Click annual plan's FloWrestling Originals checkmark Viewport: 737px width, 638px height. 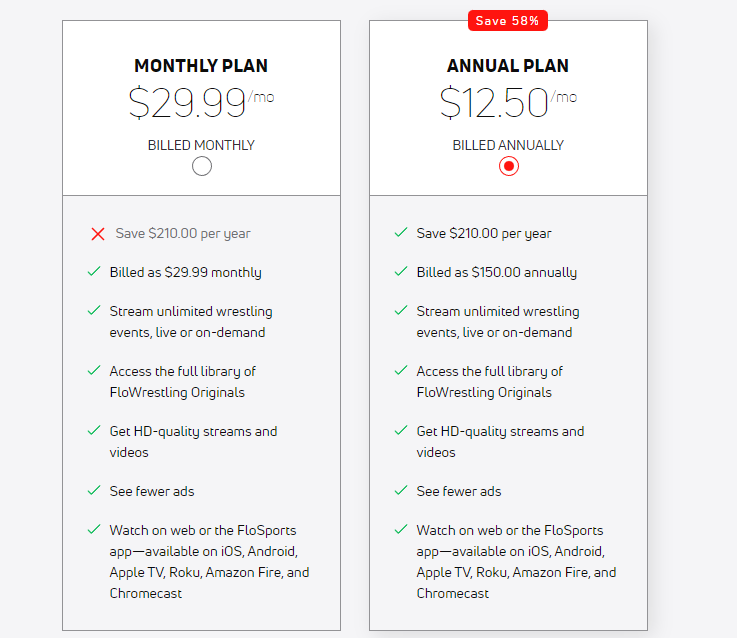[401, 370]
